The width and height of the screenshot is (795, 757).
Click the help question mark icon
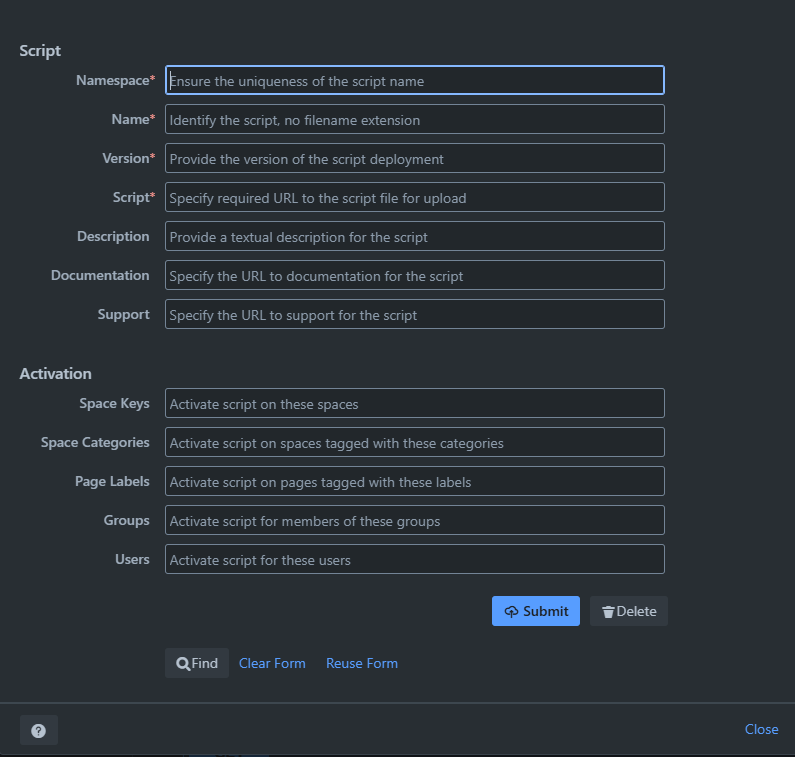pos(38,730)
